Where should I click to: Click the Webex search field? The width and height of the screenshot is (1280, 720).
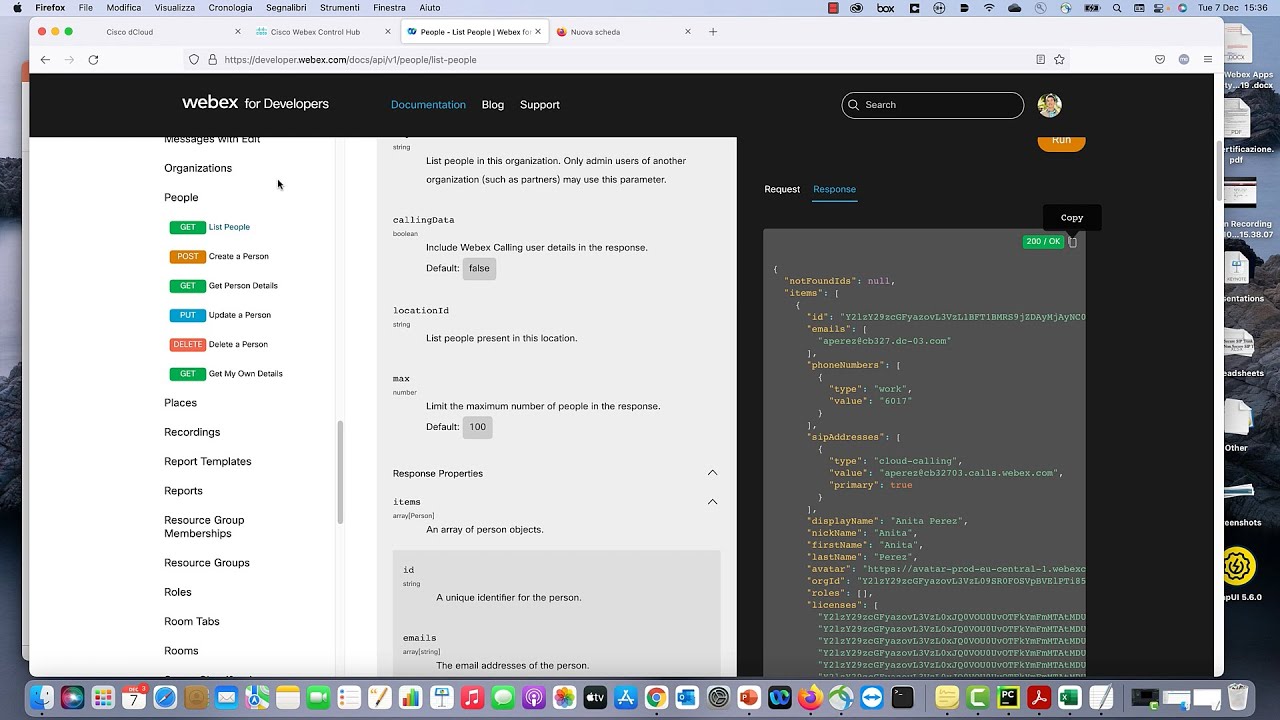932,105
